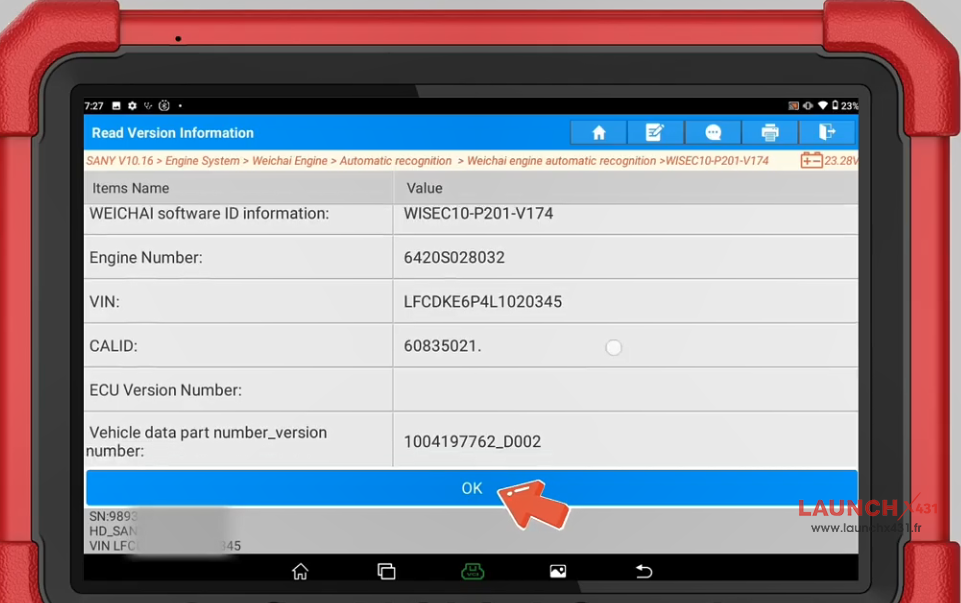
Task: Select the radio button beside CALID value
Action: pos(612,347)
